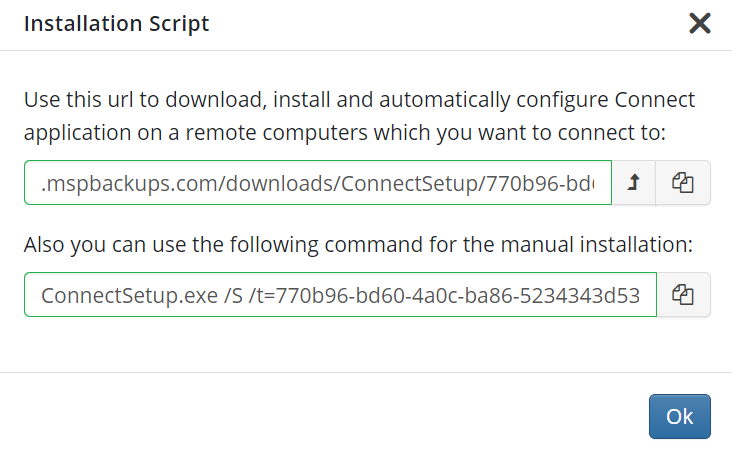Click inside the ConnectSetup.exe command field
The width and height of the screenshot is (732, 452).
coord(340,295)
